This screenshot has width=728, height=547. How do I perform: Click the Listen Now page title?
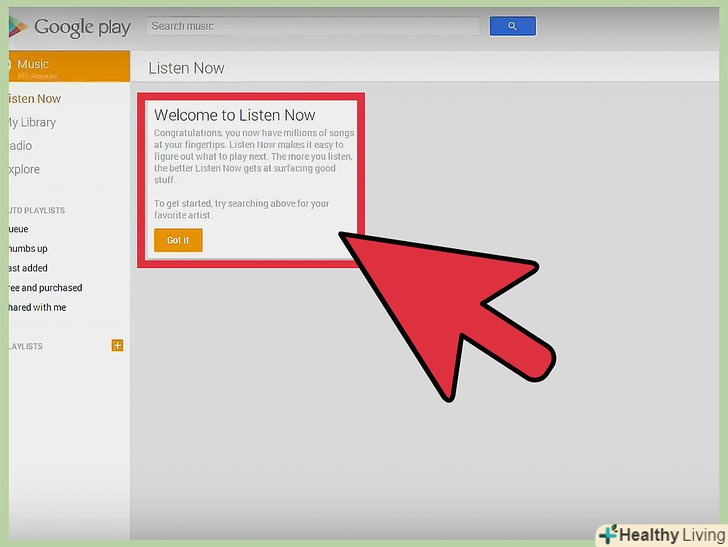pos(186,68)
